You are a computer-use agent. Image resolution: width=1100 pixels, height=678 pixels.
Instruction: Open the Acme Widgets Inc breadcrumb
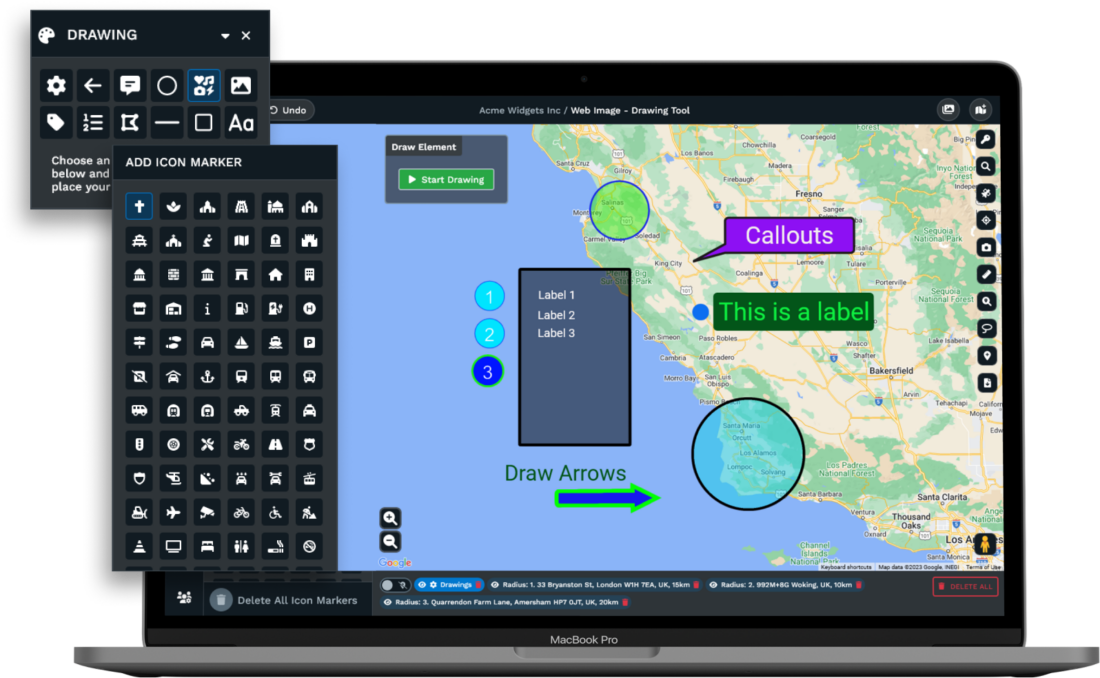(x=520, y=110)
